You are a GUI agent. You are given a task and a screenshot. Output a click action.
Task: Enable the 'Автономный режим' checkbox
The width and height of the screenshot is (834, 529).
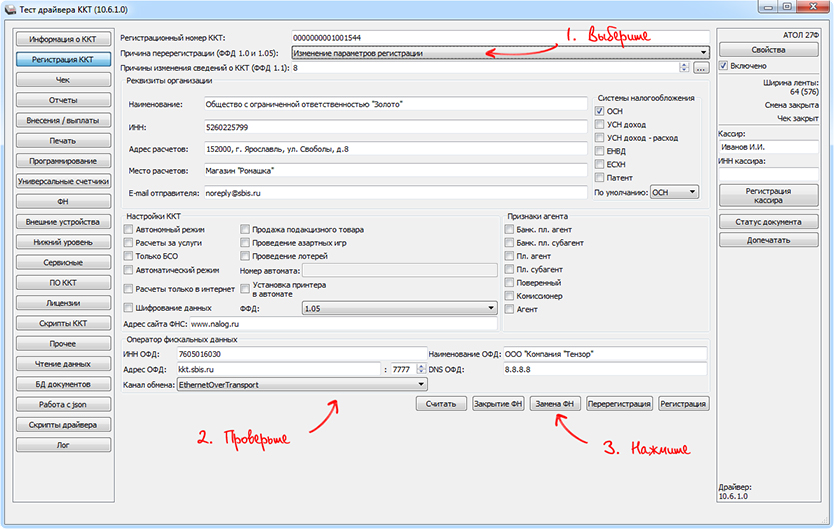128,229
